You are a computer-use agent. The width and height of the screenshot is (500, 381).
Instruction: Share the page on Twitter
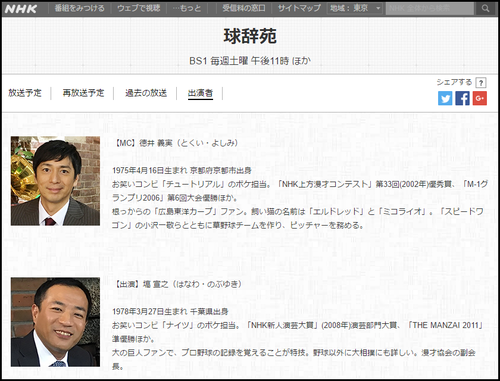pyautogui.click(x=445, y=98)
